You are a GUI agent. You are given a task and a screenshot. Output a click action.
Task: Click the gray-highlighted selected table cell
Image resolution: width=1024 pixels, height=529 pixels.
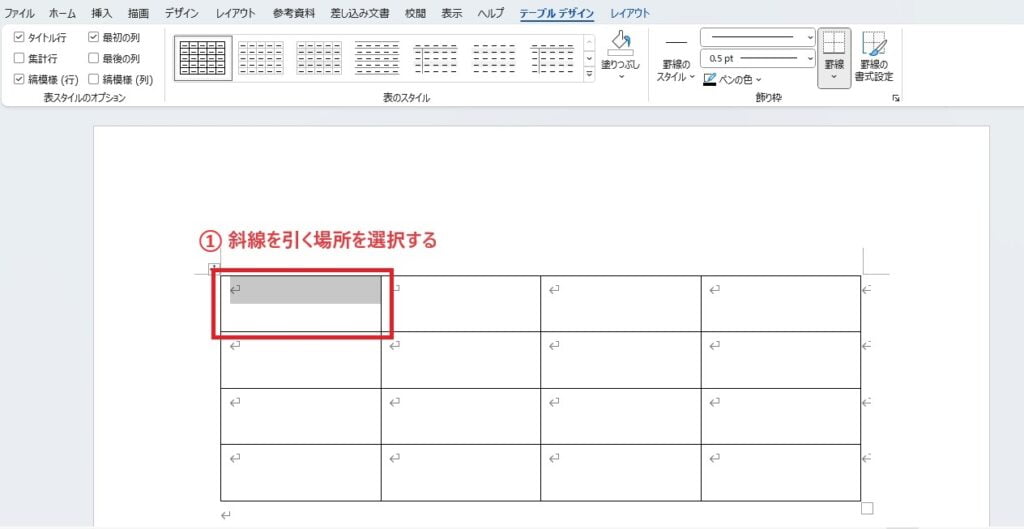[x=306, y=289]
